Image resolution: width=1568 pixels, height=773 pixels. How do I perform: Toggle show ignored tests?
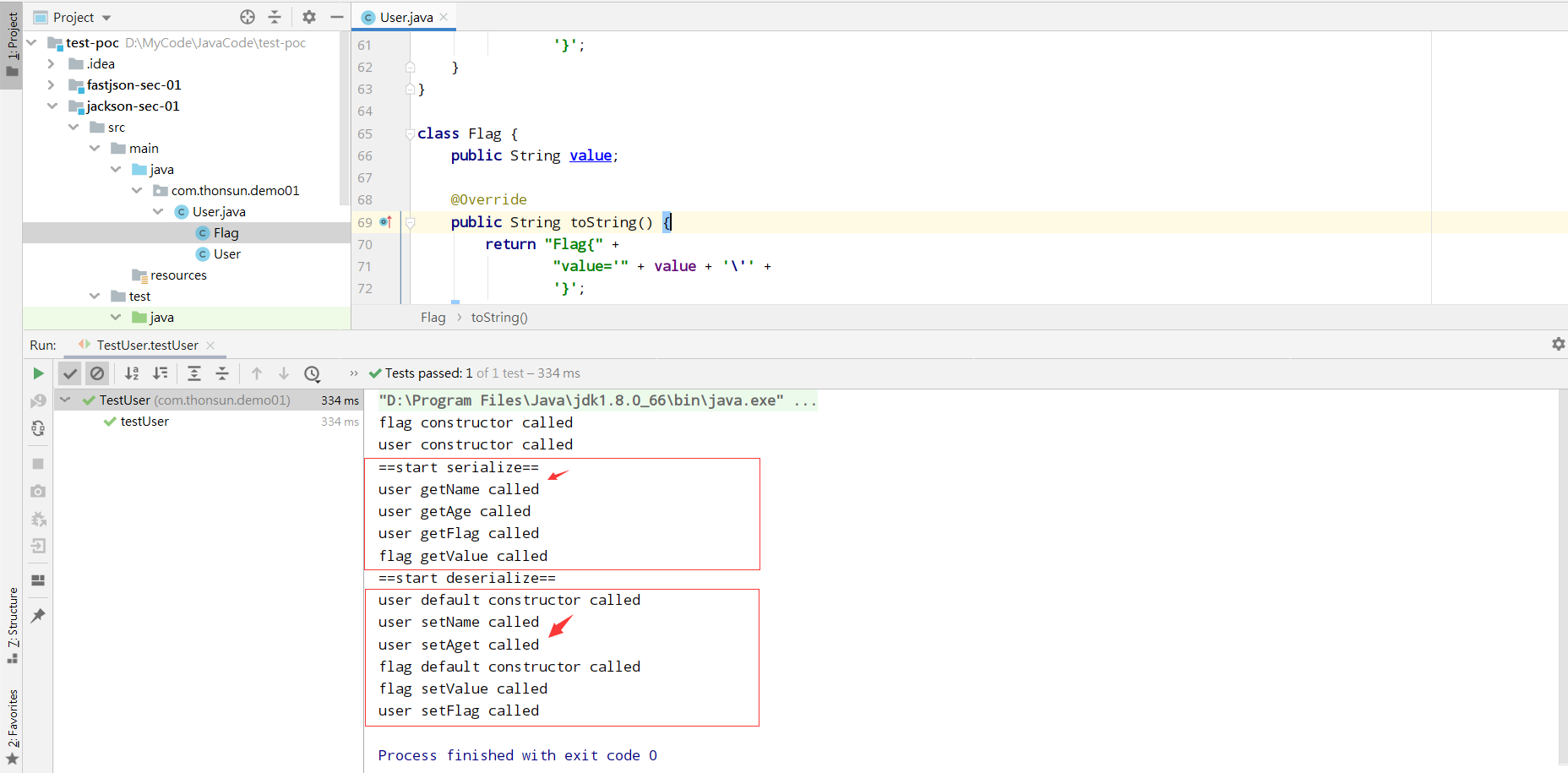(97, 373)
